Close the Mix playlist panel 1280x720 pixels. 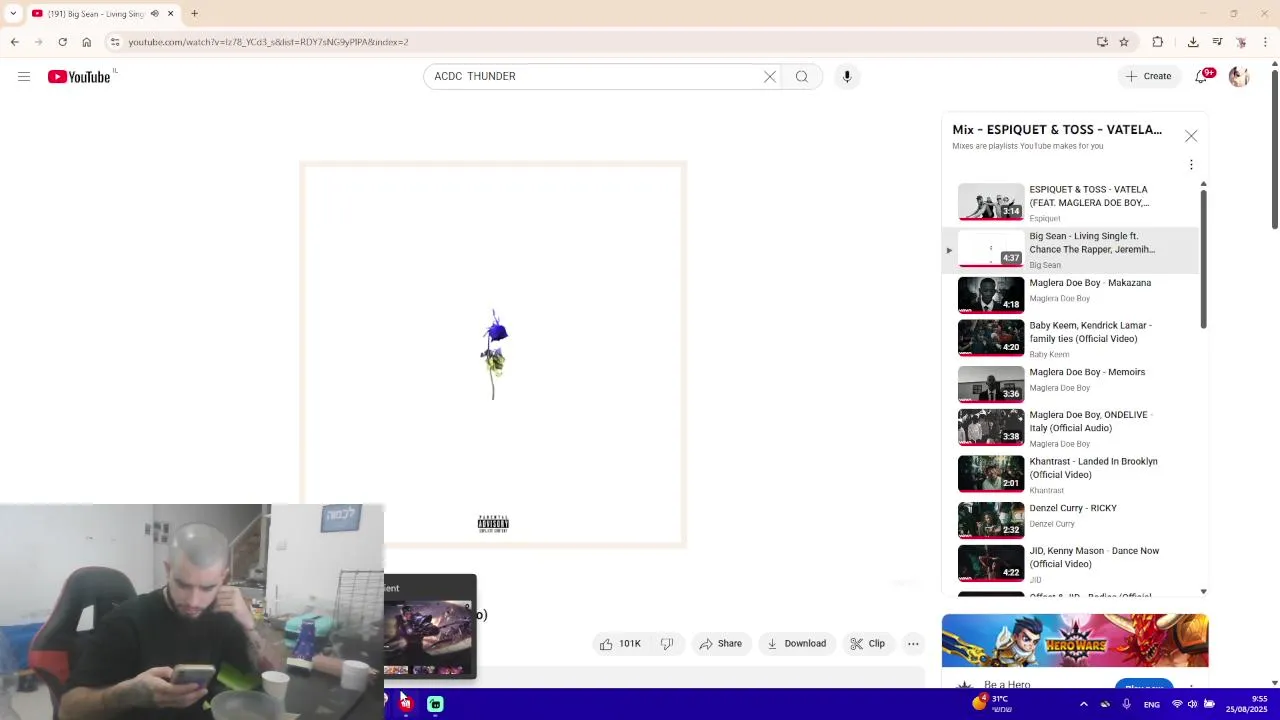[x=1191, y=136]
